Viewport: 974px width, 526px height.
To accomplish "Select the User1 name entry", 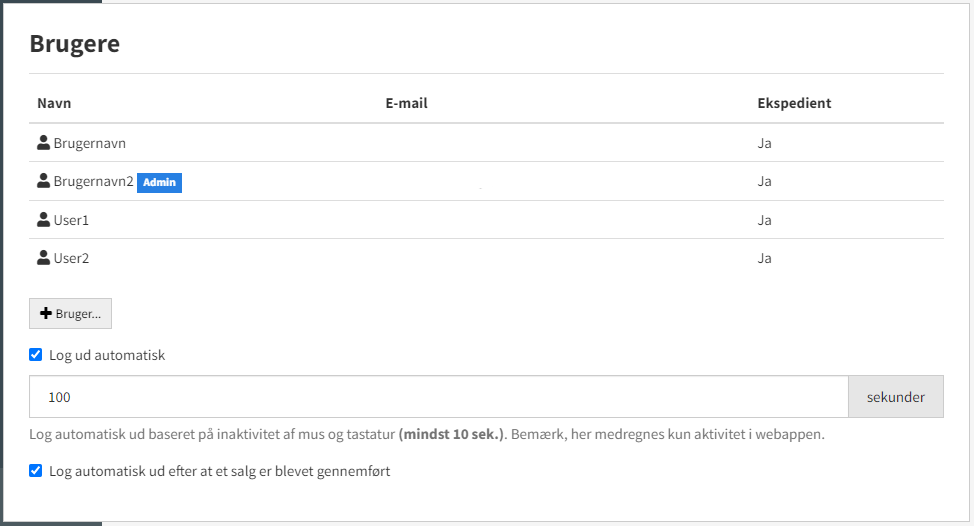I will pyautogui.click(x=71, y=220).
